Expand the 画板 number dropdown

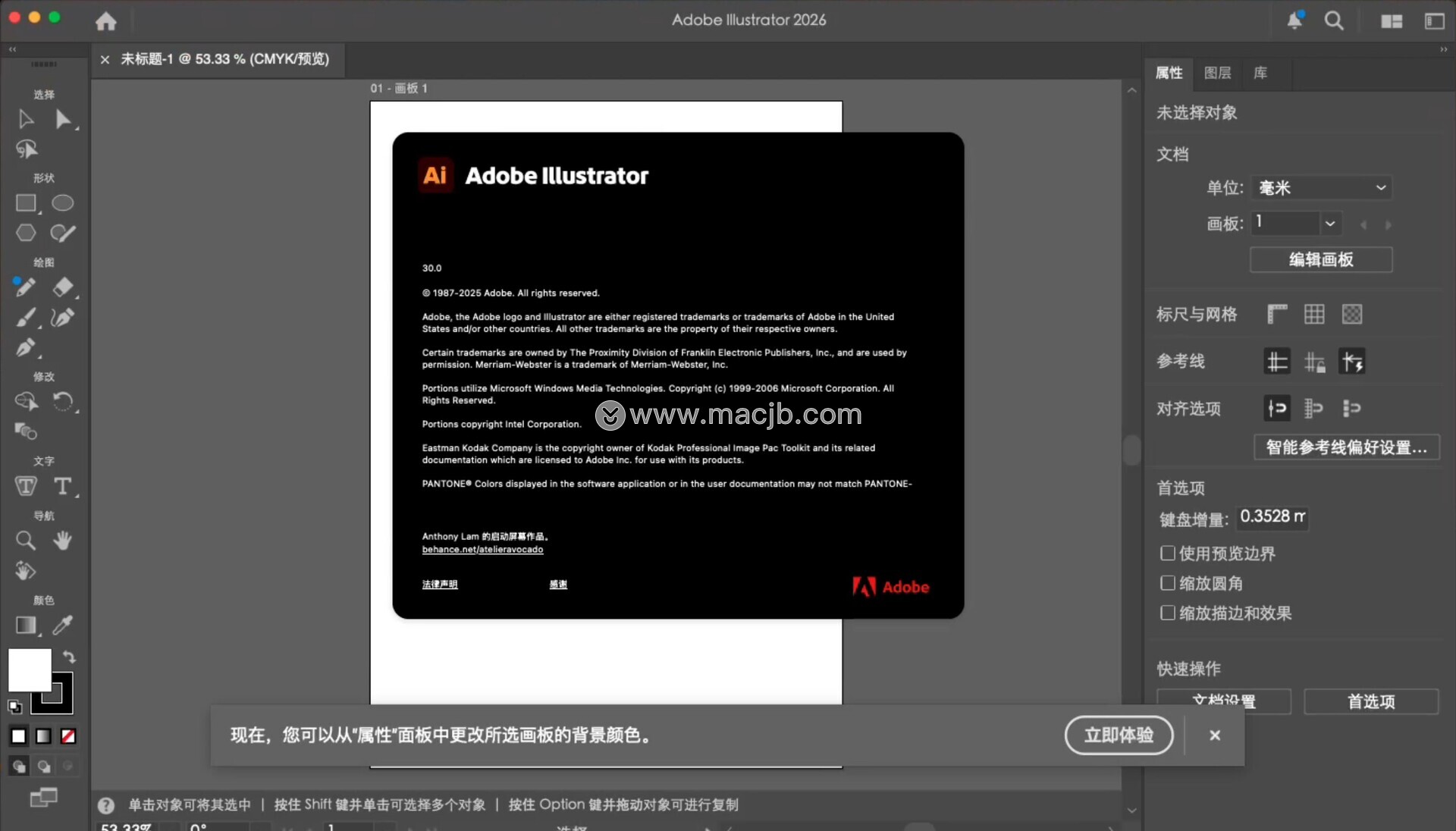[1329, 223]
